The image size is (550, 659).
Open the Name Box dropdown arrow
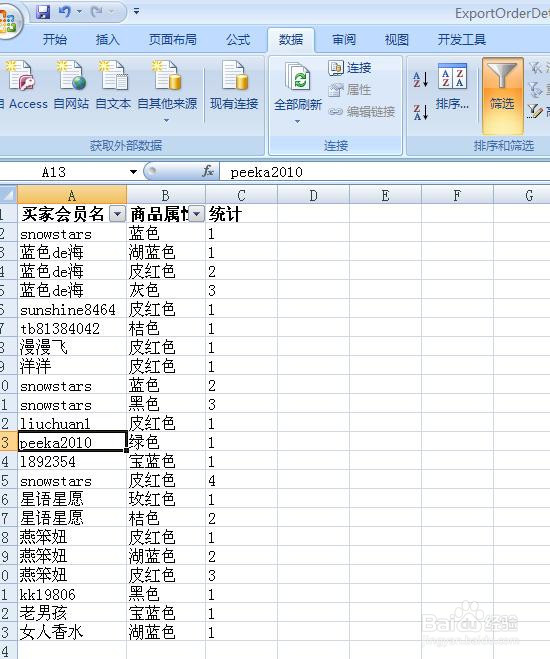(133, 172)
